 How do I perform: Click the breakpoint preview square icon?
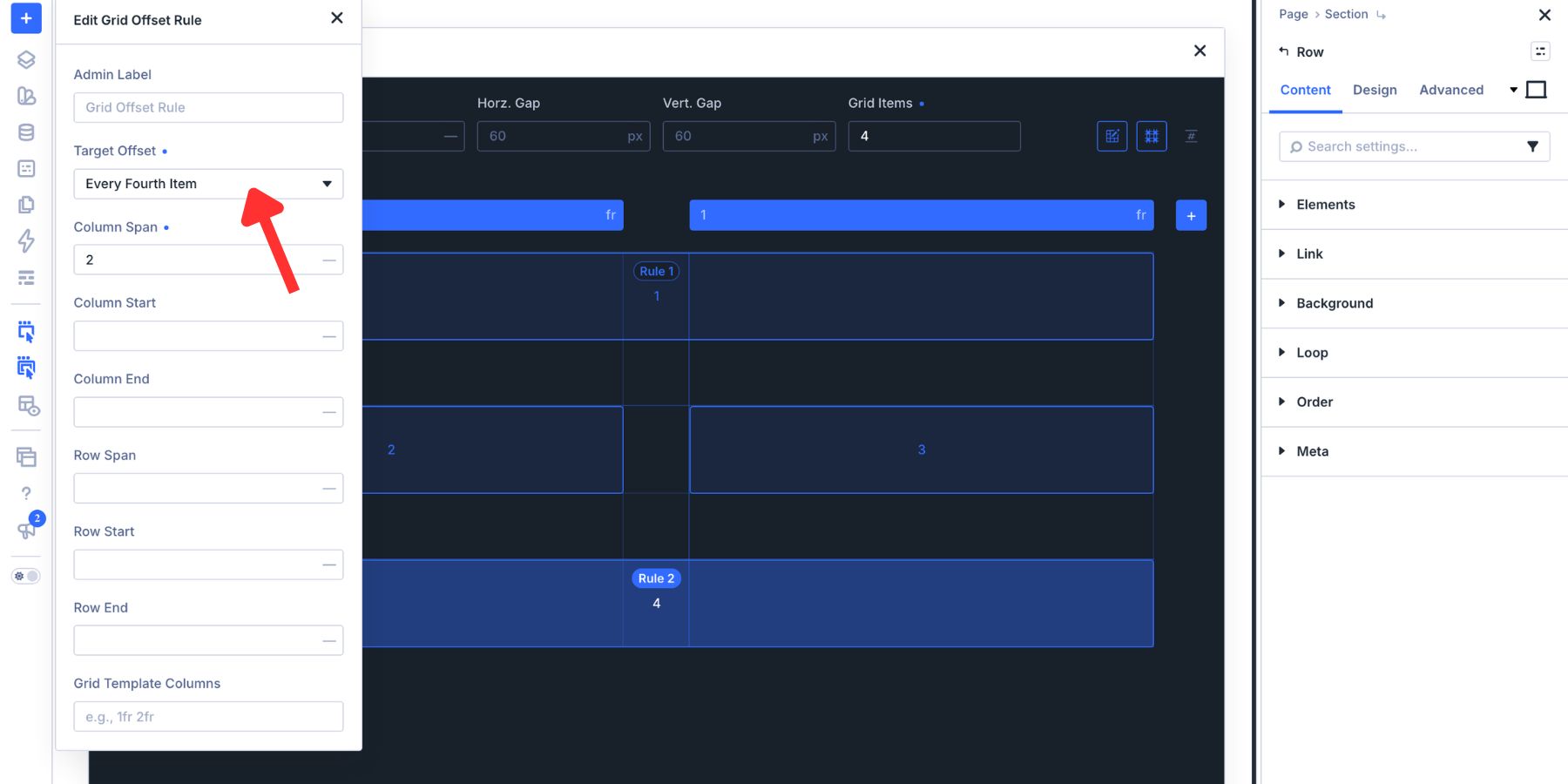coord(1537,90)
